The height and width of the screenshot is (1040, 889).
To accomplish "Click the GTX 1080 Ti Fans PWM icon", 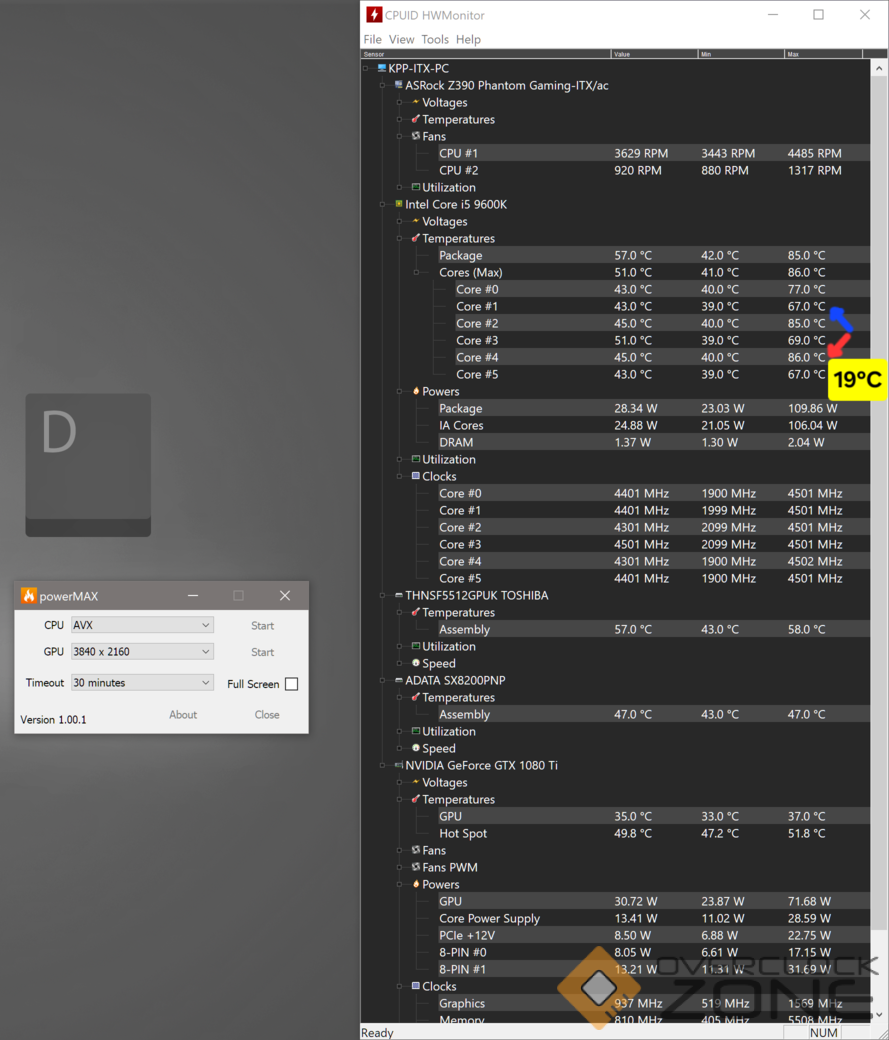I will pos(416,867).
